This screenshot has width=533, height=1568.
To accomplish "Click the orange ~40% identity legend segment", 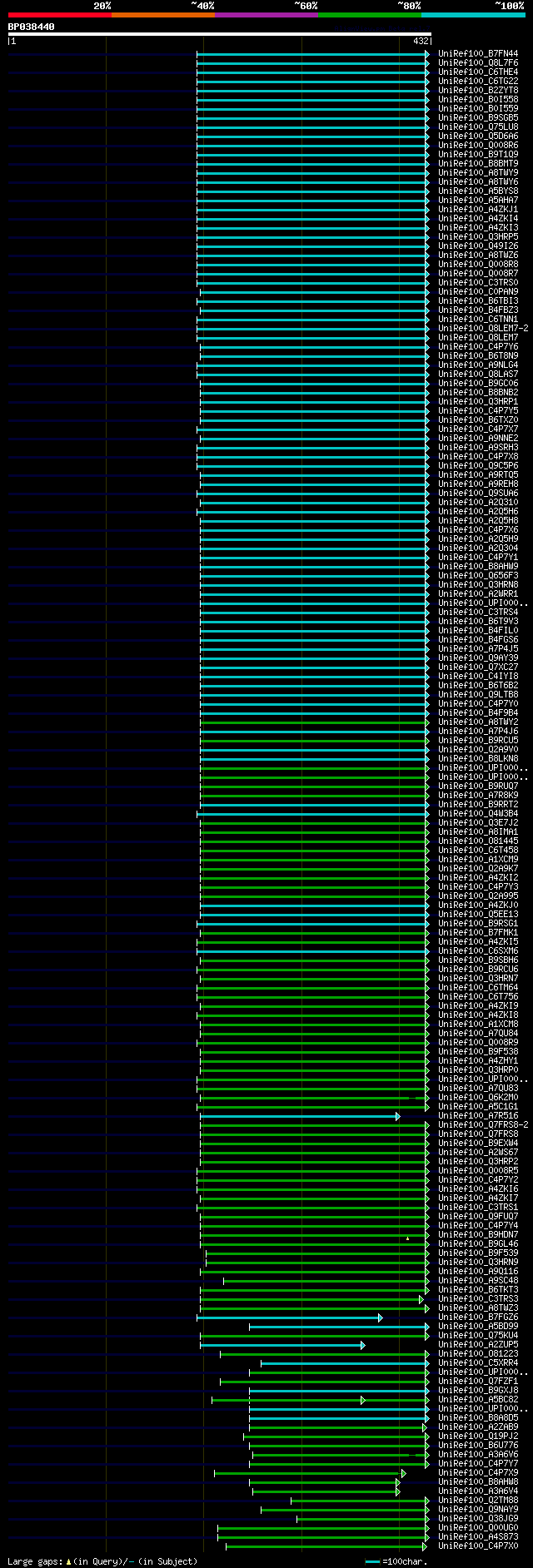I will coord(163,15).
